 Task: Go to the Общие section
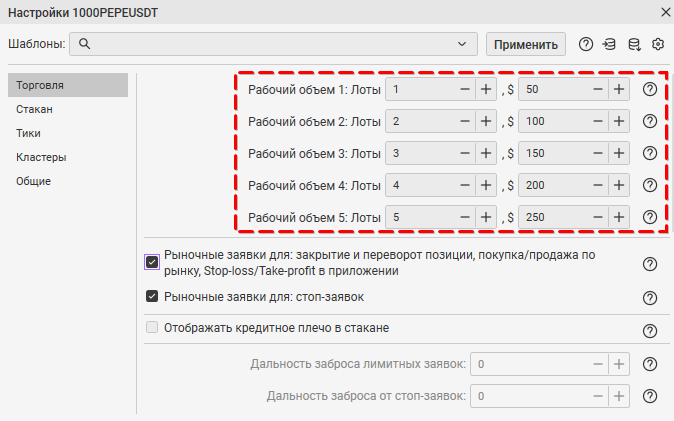tap(34, 181)
